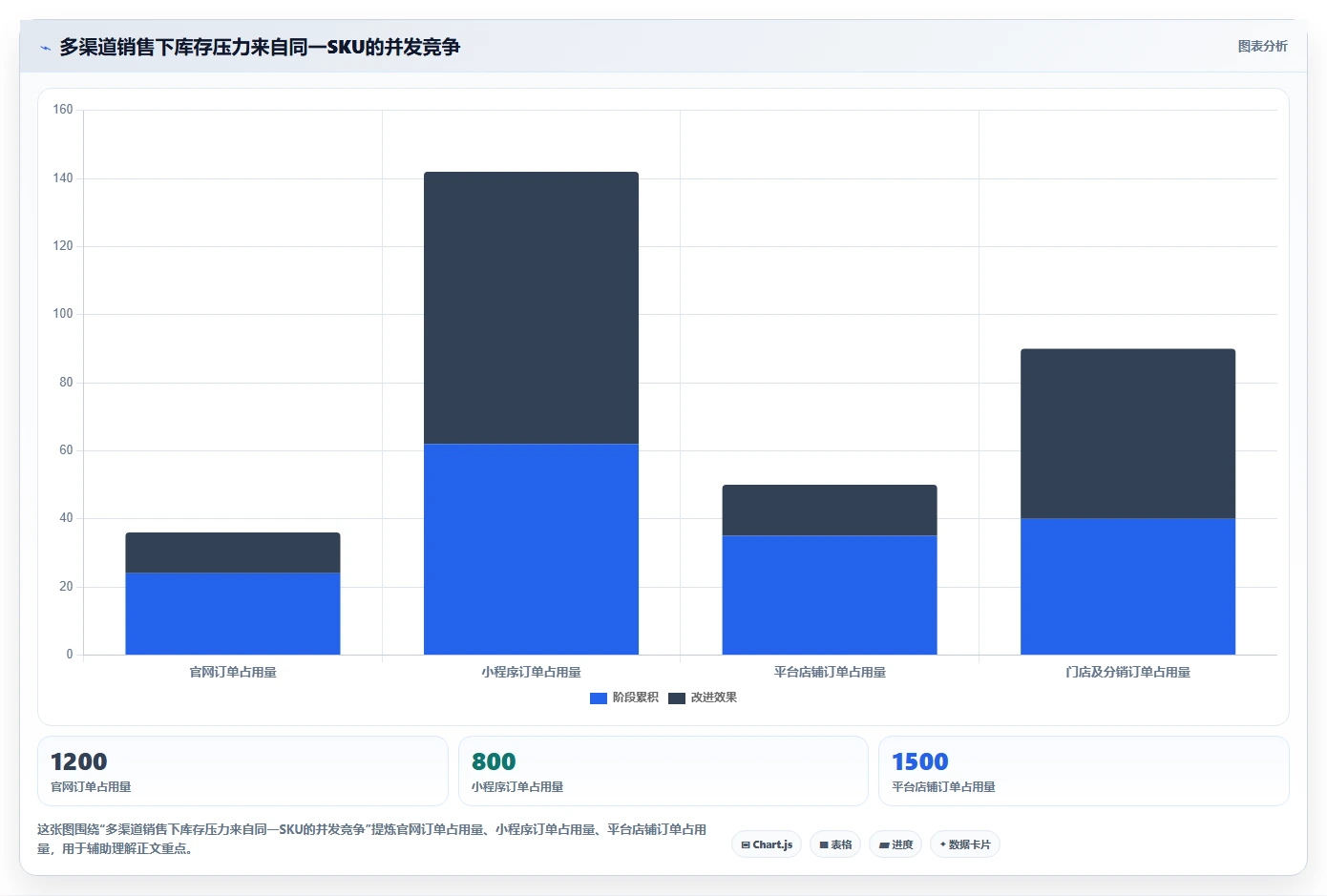Image resolution: width=1327 pixels, height=896 pixels.
Task: Click the 门店及分销订单占用量 x-axis label
Action: click(x=1127, y=673)
